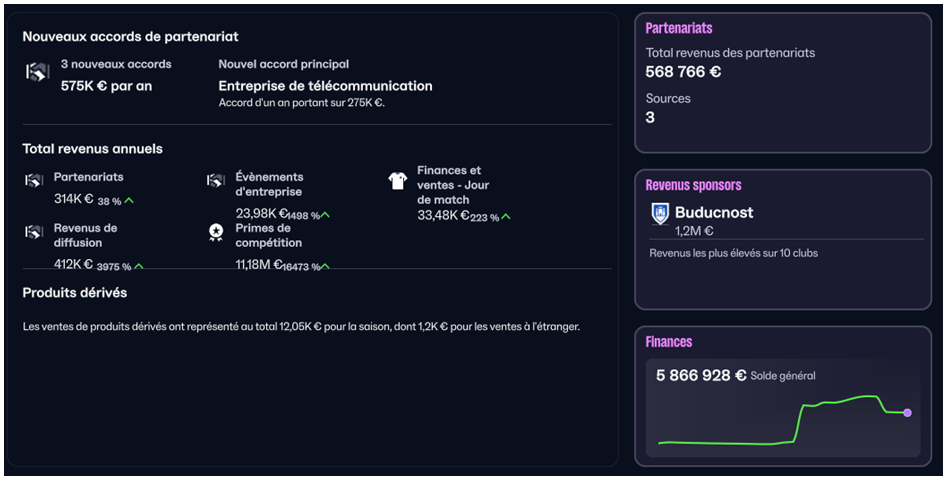Viewport: 947px width, 480px height.
Task: Click the Buducnost club badge
Action: [x=659, y=213]
